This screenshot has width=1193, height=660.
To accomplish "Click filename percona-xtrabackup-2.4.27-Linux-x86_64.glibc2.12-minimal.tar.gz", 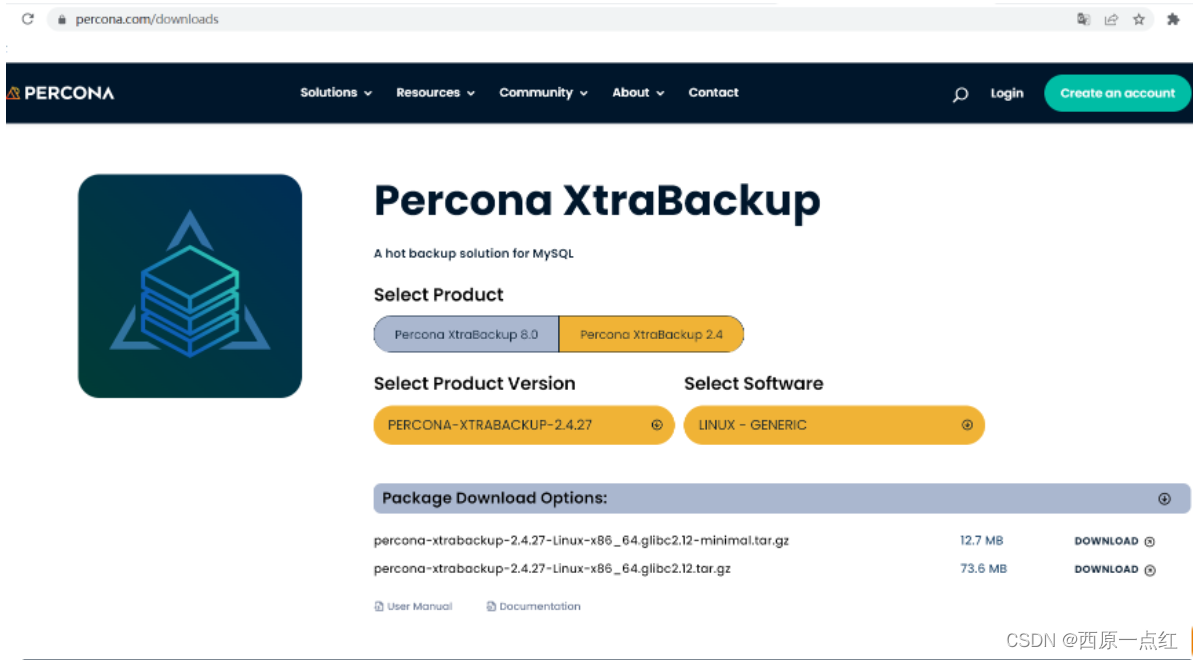I will tap(581, 540).
